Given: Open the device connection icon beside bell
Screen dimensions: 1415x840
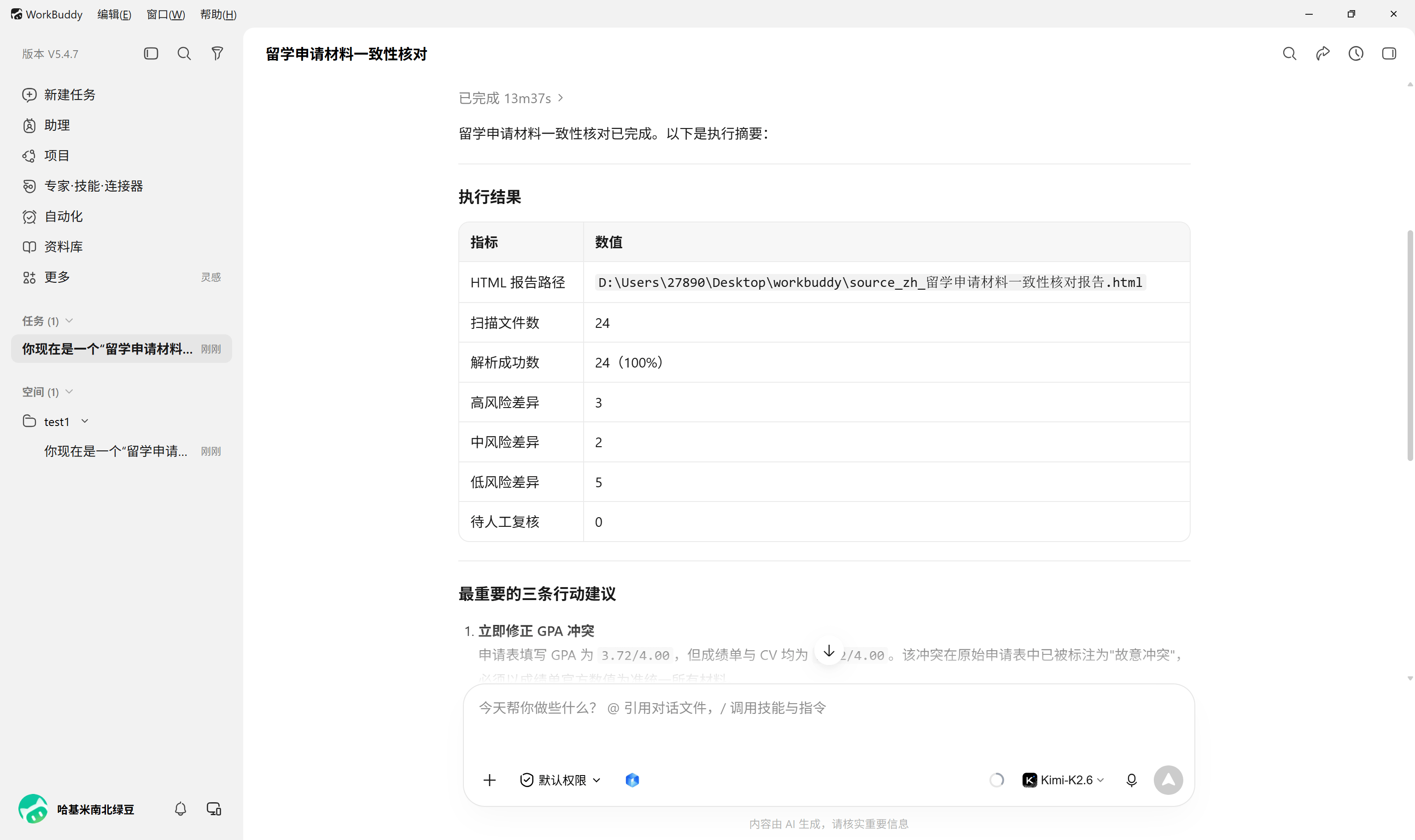Looking at the screenshot, I should pyautogui.click(x=214, y=809).
